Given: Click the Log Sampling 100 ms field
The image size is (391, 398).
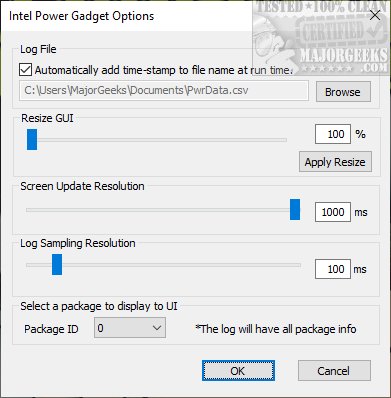Looking at the screenshot, I should coord(333,269).
